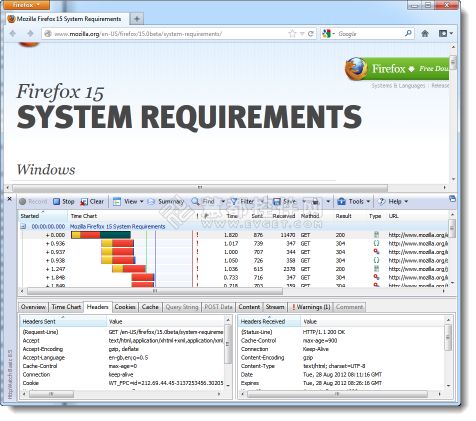Expand the Filter dropdown arrow
This screenshot has width=476, height=421.
click(x=262, y=202)
